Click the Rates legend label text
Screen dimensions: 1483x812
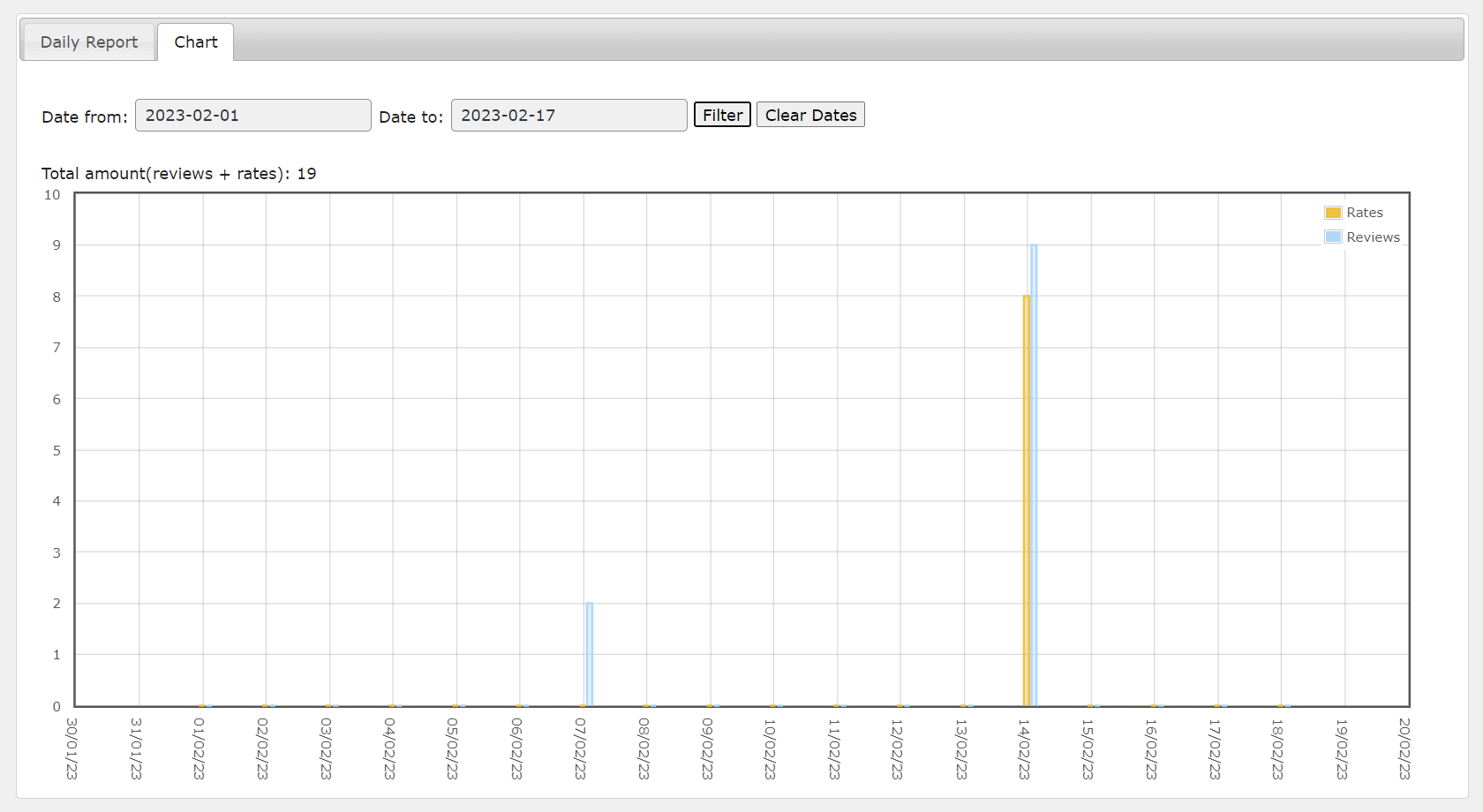[1365, 213]
